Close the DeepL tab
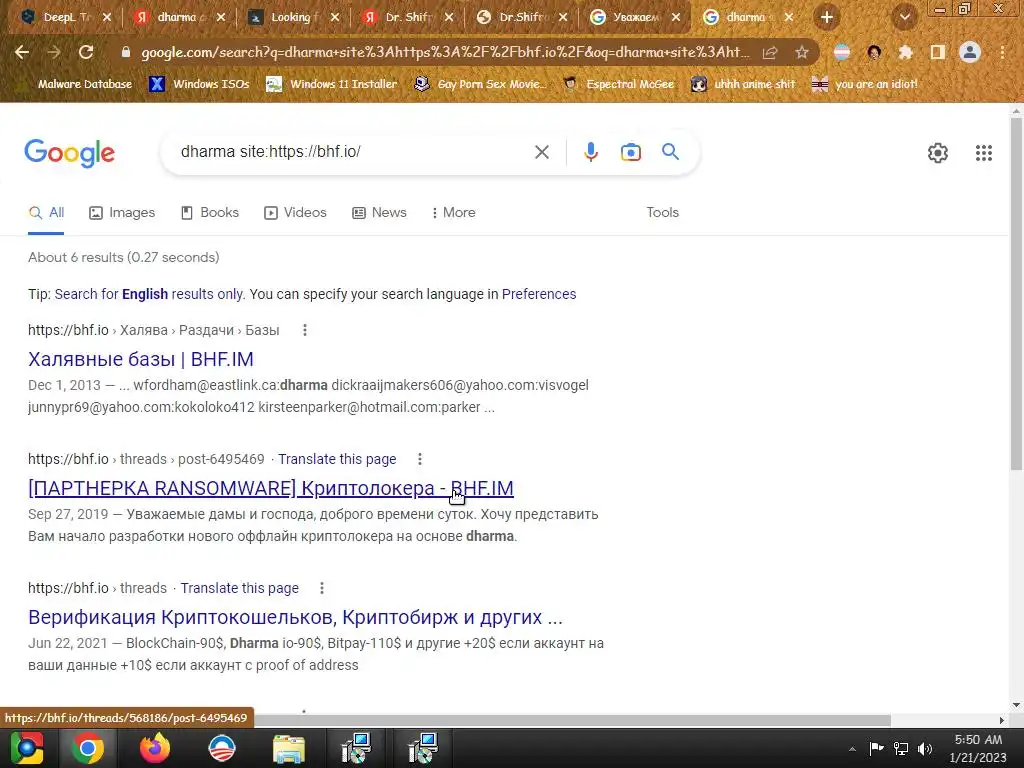The width and height of the screenshot is (1024, 768). pyautogui.click(x=107, y=17)
